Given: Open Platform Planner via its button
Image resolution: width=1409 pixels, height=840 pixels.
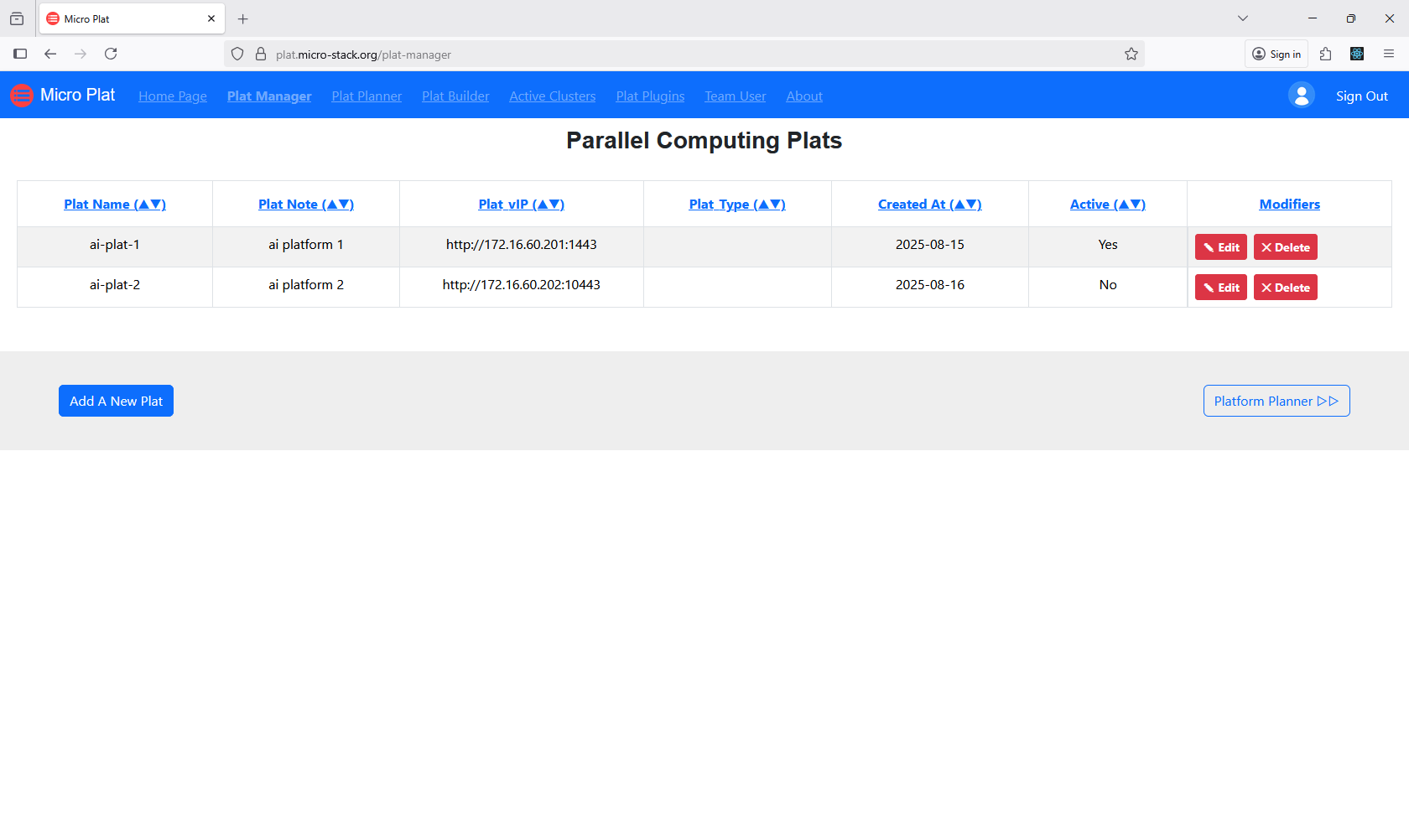Looking at the screenshot, I should [x=1276, y=401].
